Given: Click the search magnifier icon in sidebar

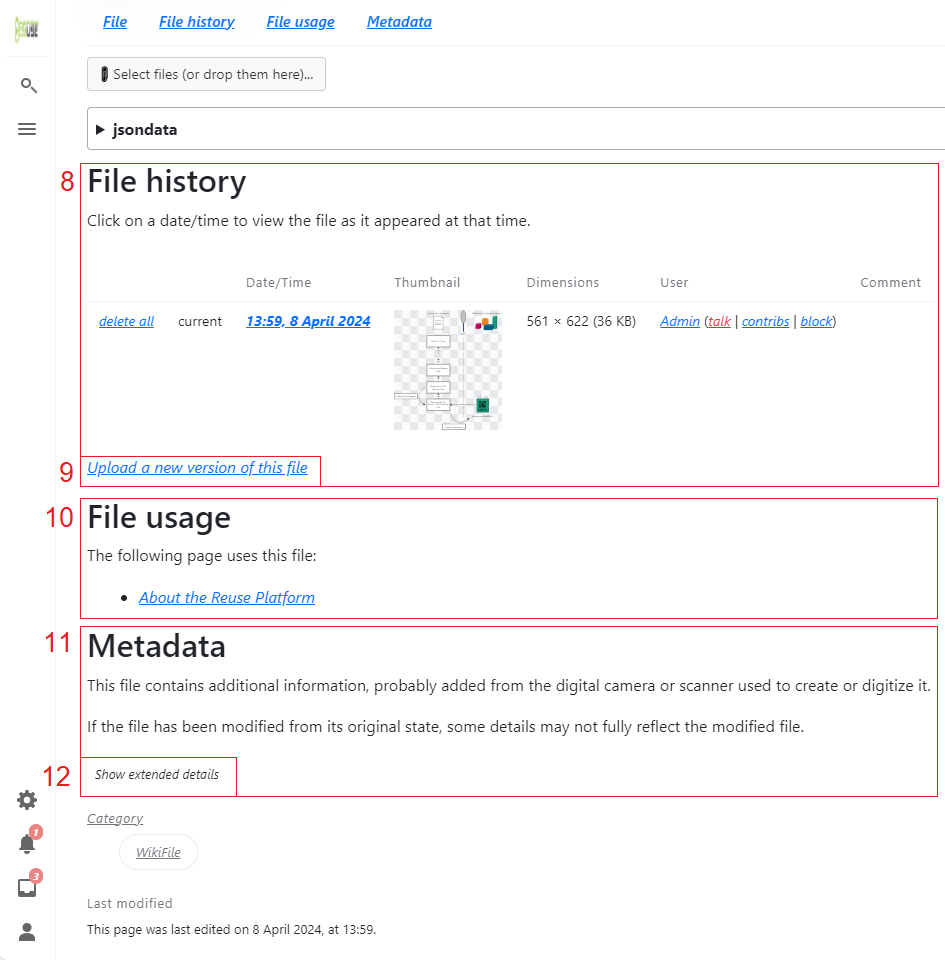Looking at the screenshot, I should pos(28,85).
